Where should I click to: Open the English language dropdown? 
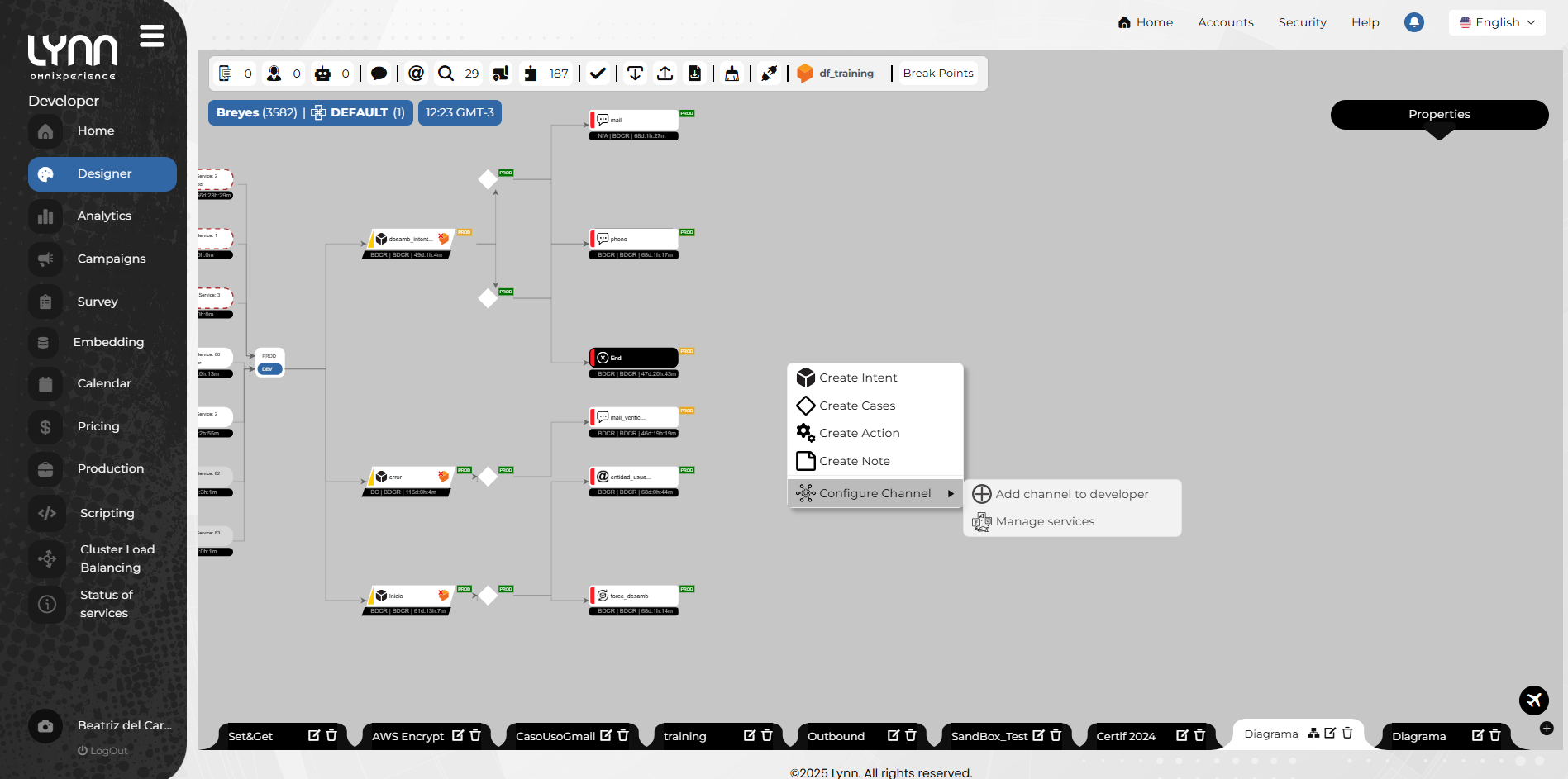point(1497,22)
